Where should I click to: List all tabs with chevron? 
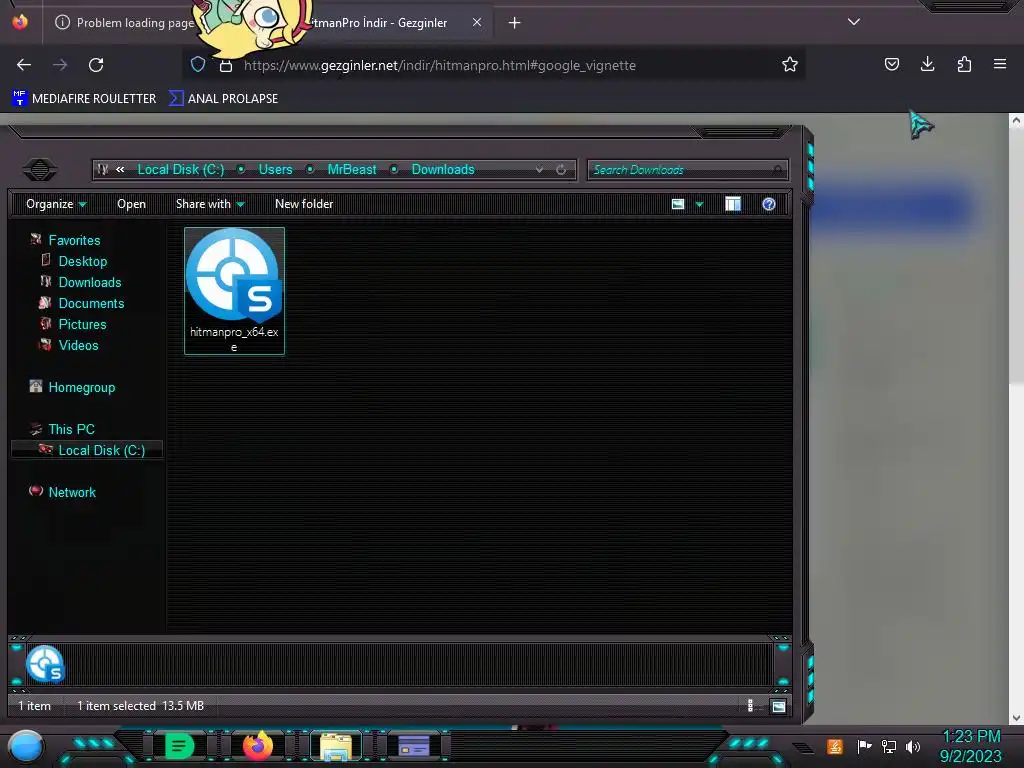[x=854, y=22]
